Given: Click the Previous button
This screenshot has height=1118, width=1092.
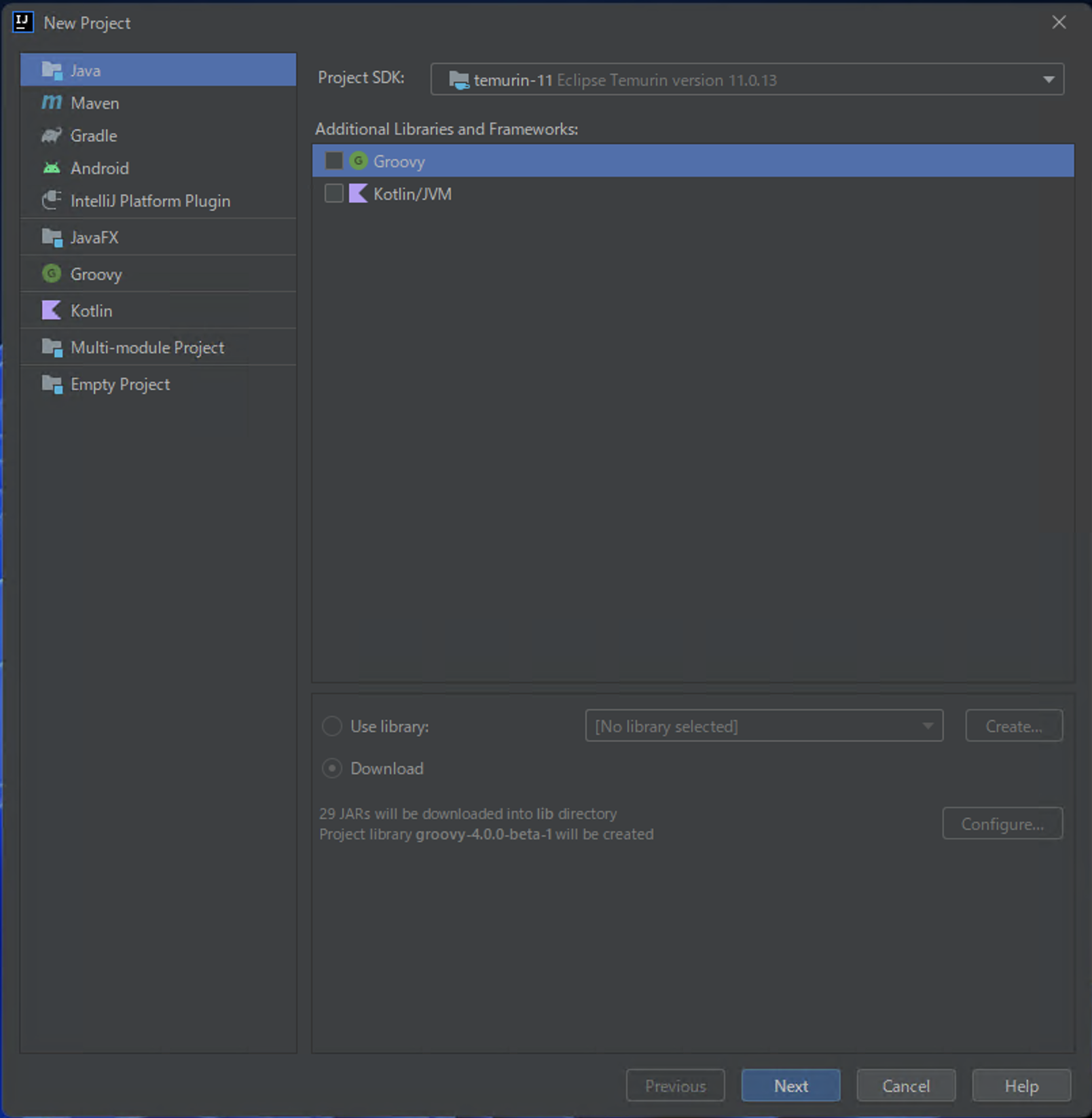Looking at the screenshot, I should pos(675,1085).
